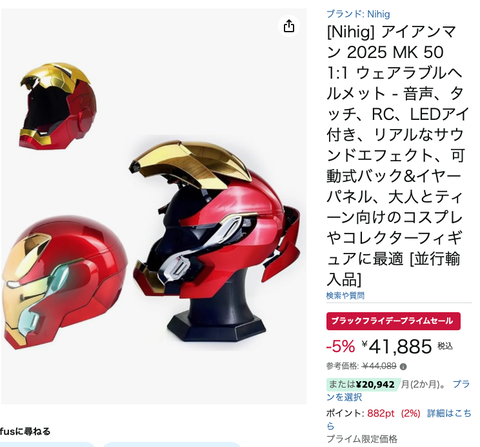Click the red 882pt points text
The height and width of the screenshot is (447, 480).
coord(381,414)
